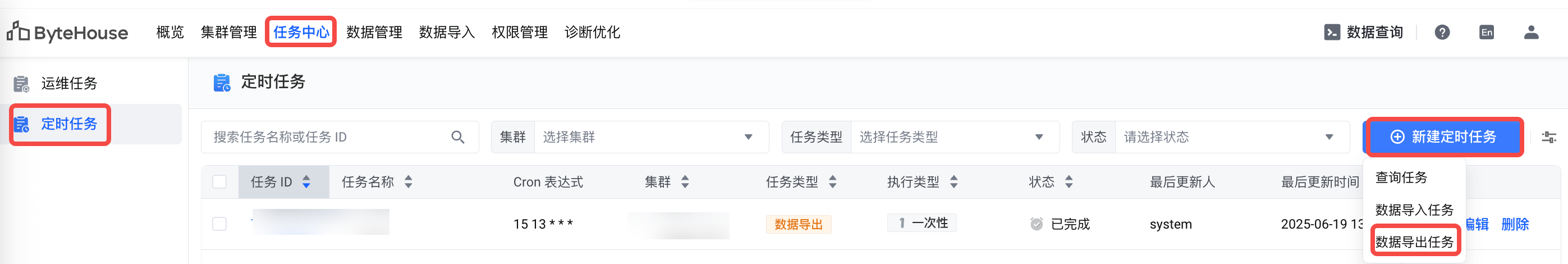
Task: Open the help question mark icon
Action: (1442, 33)
